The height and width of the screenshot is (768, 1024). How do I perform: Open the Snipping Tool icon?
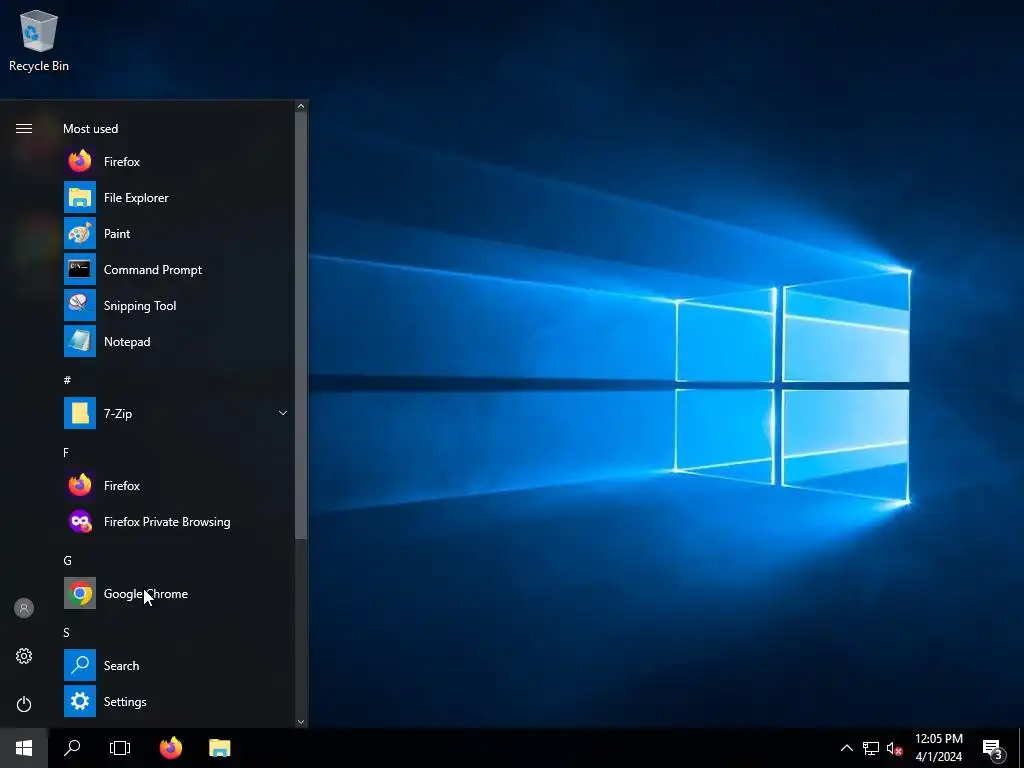pos(80,305)
